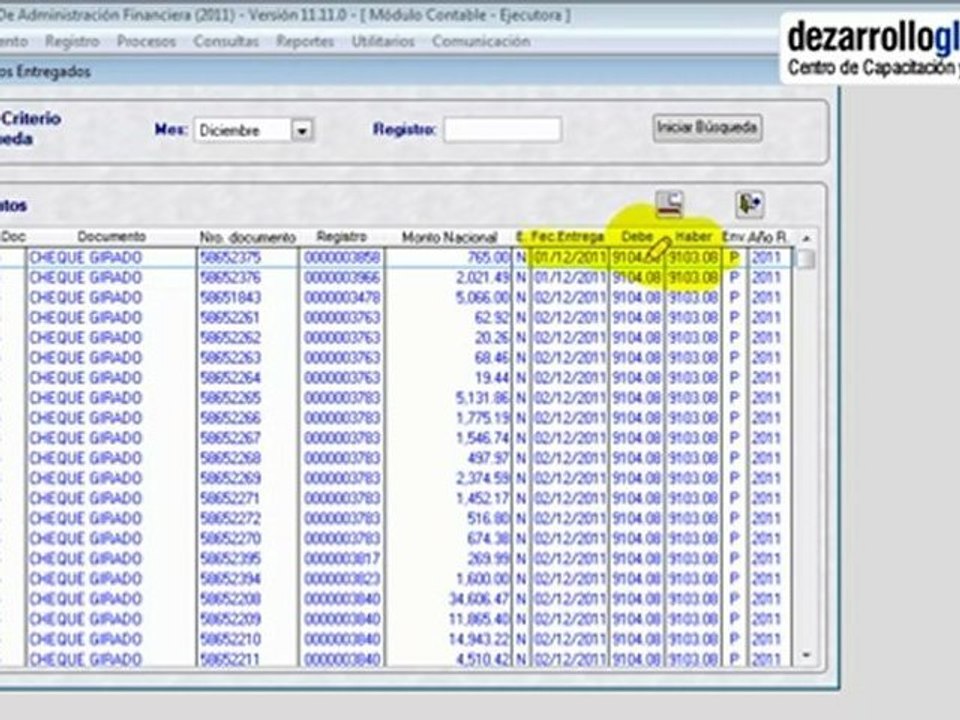Click the Haber column header
The height and width of the screenshot is (720, 960).
693,237
